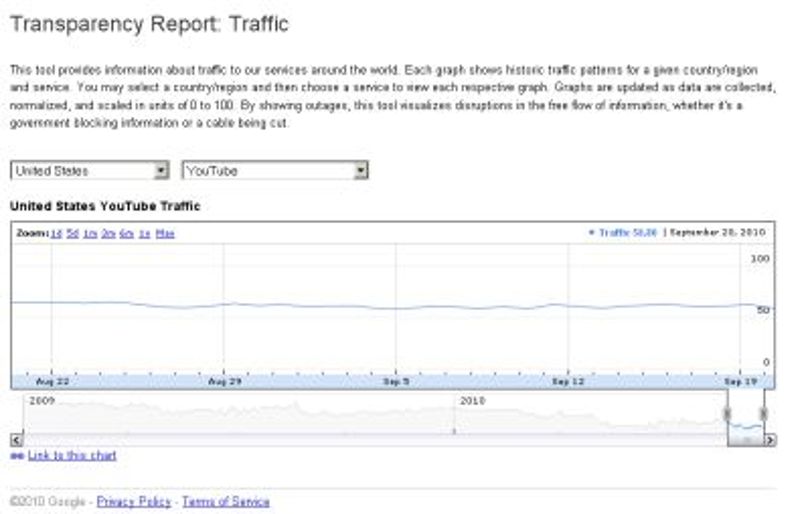Set zoom to 1y

[145, 233]
